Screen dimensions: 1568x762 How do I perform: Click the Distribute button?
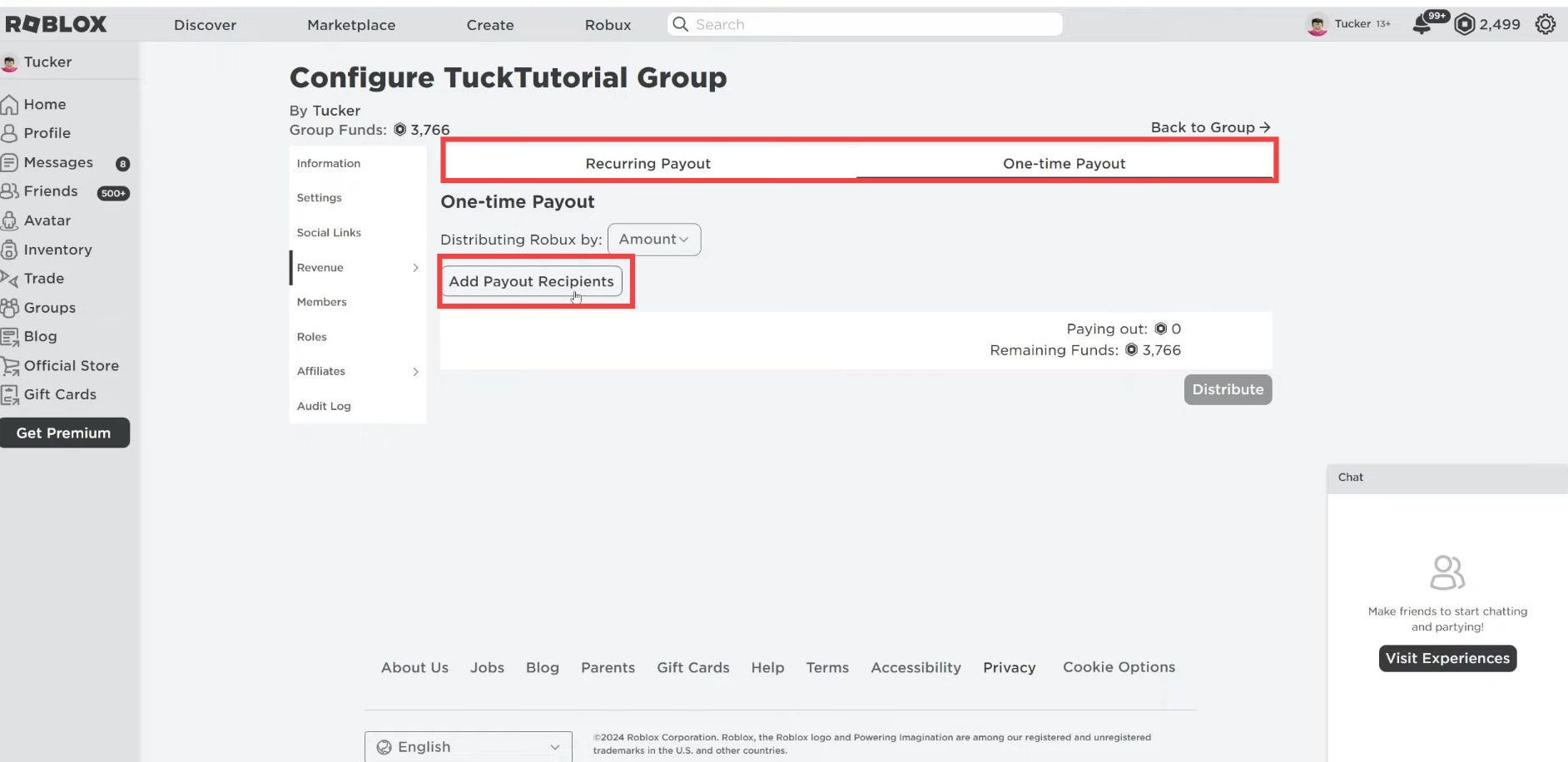point(1228,389)
